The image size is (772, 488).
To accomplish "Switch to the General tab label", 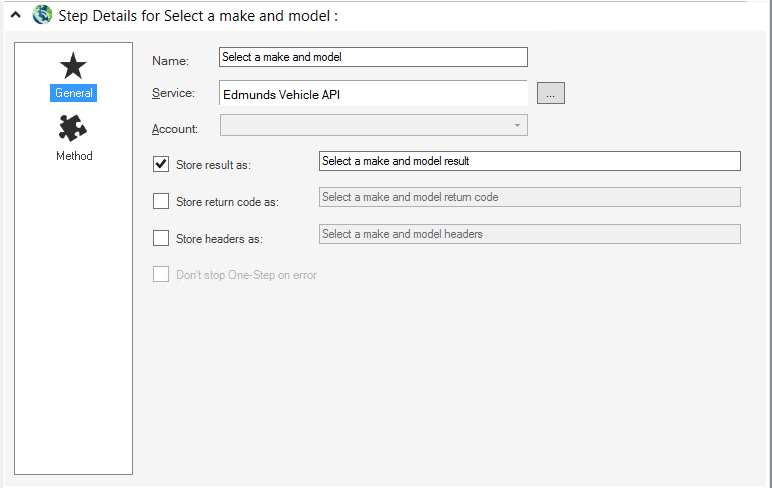I will (73, 93).
